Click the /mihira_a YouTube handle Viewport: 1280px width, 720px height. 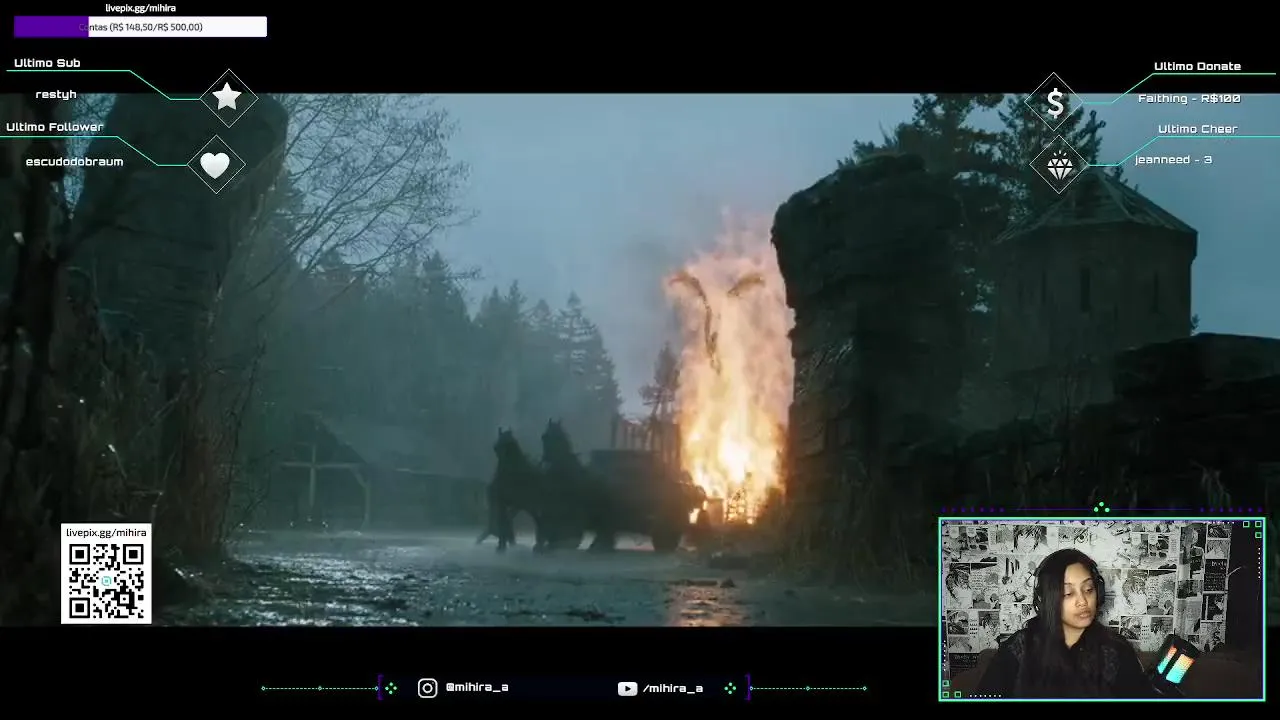pos(673,688)
